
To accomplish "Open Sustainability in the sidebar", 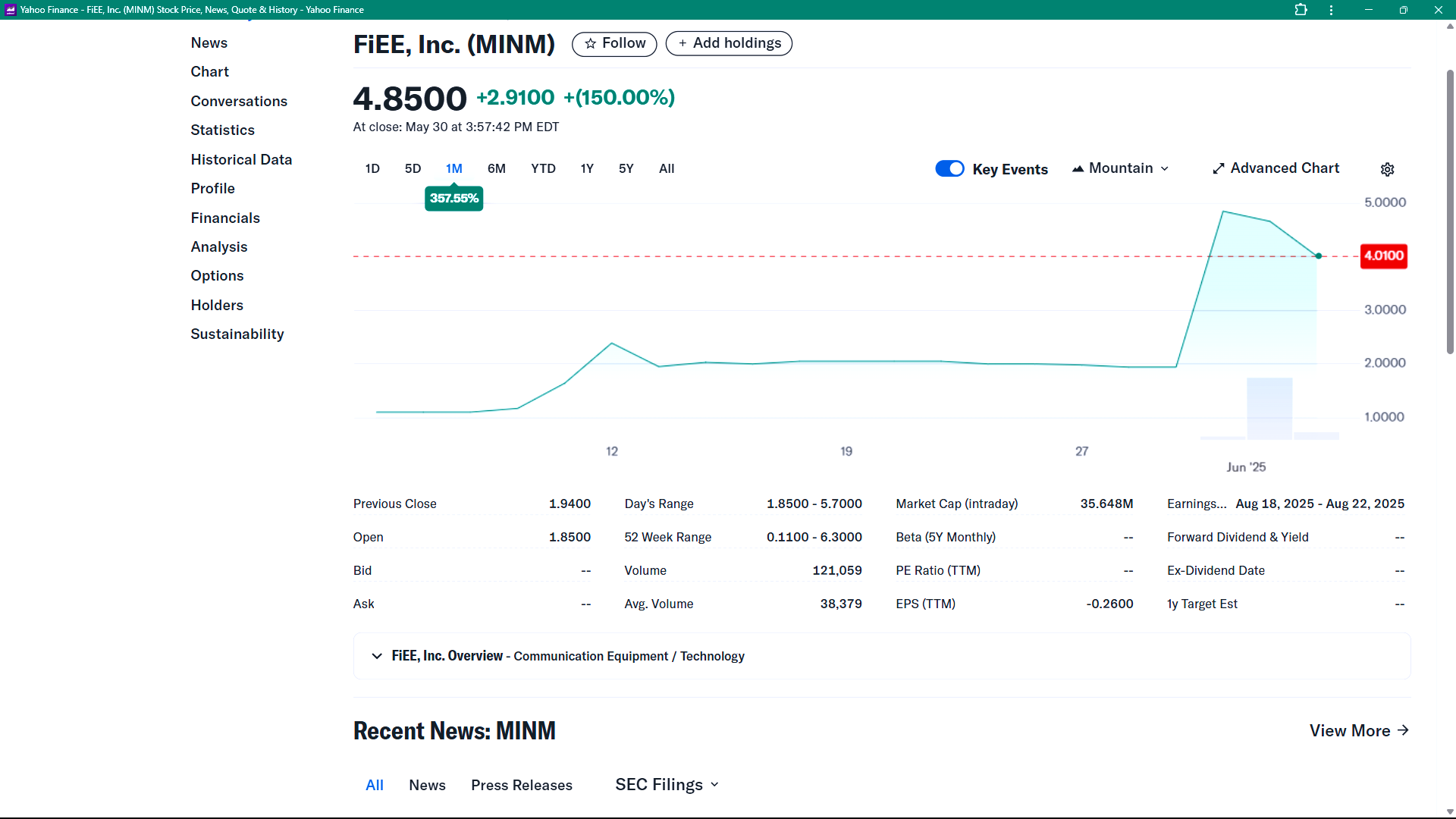I will pyautogui.click(x=237, y=334).
